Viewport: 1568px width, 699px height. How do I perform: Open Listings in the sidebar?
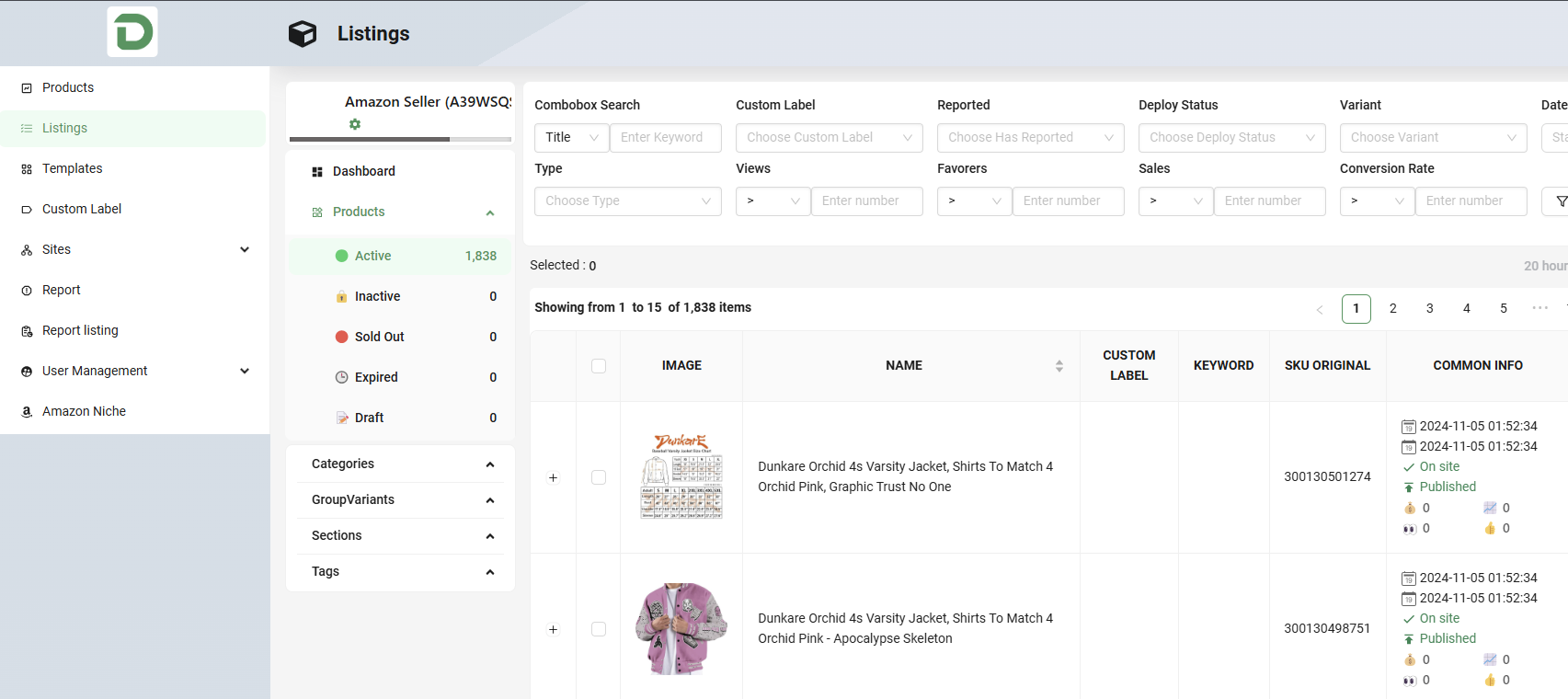133,129
